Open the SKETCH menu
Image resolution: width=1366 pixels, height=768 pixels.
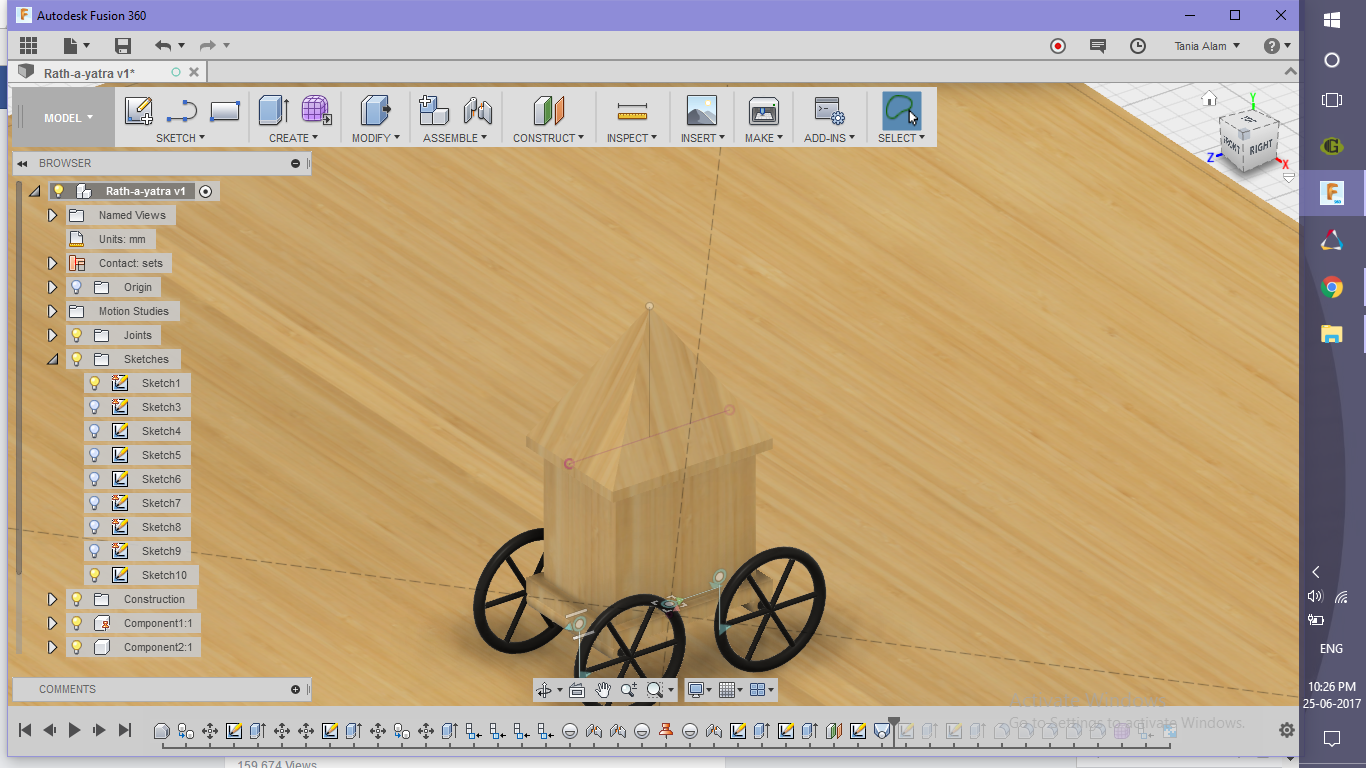point(180,138)
